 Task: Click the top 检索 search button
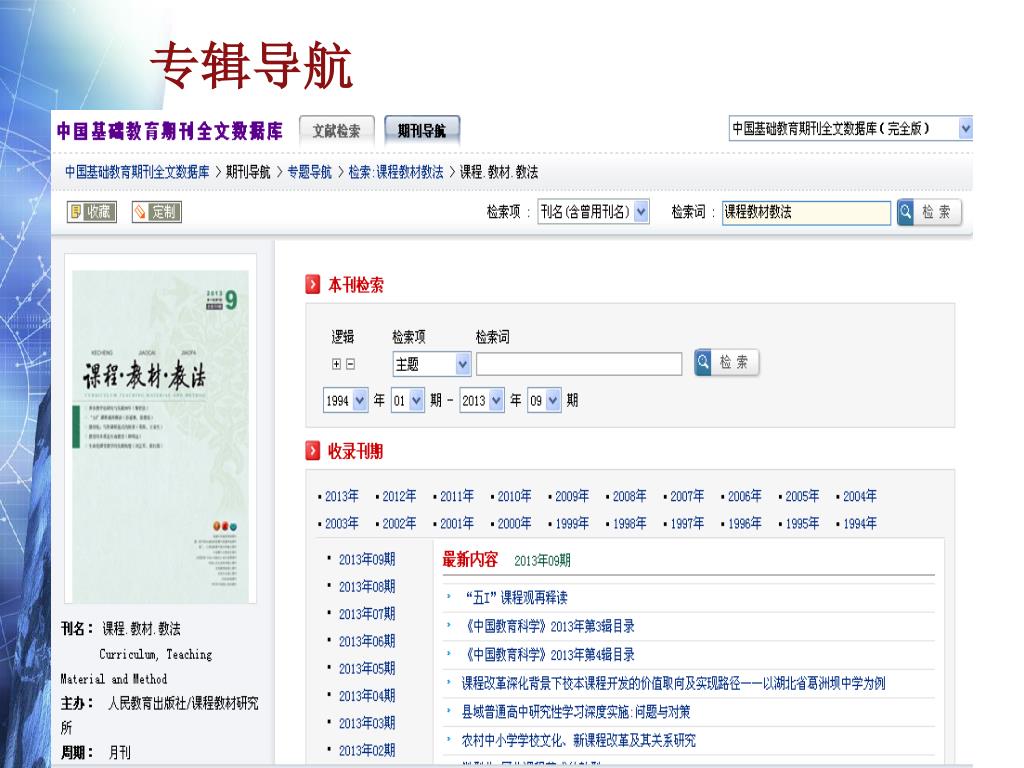pyautogui.click(x=929, y=212)
